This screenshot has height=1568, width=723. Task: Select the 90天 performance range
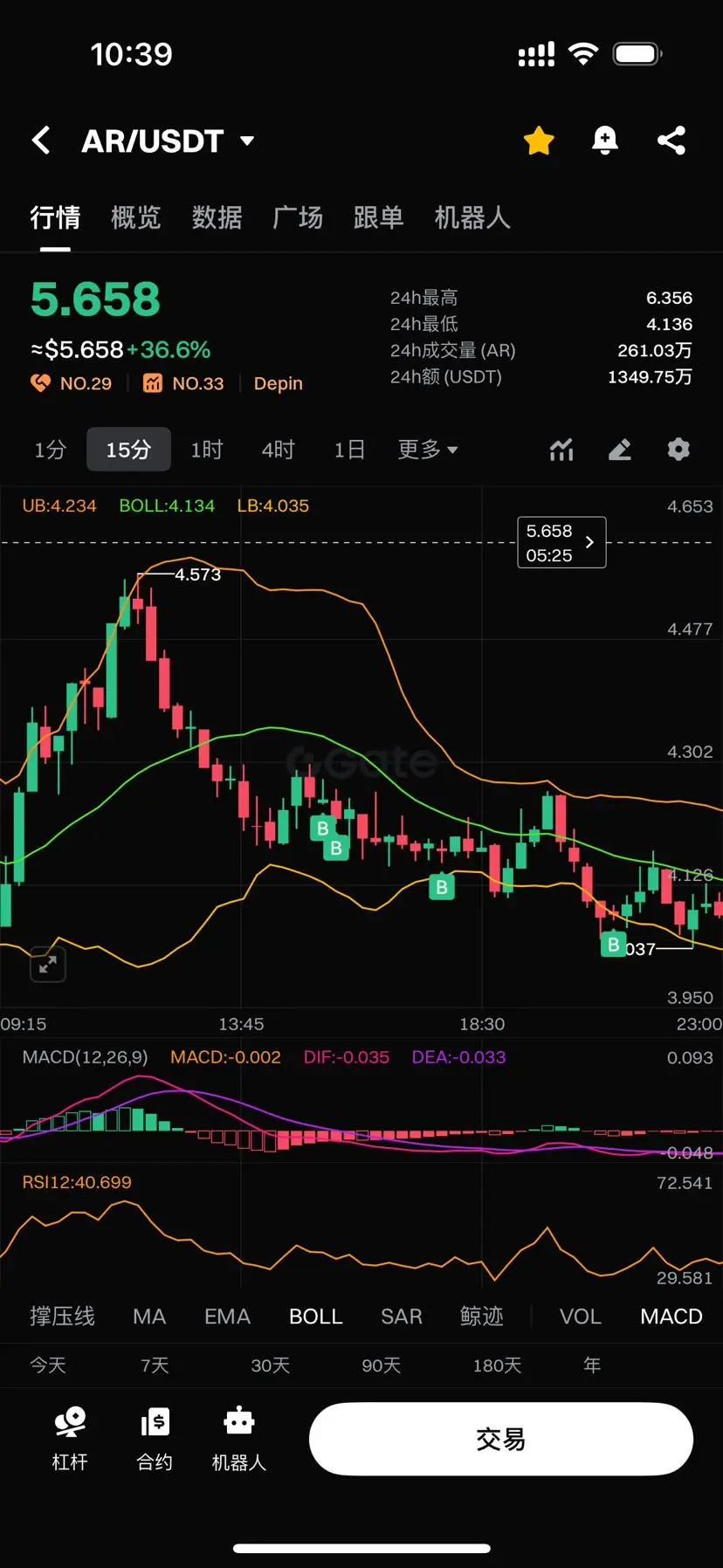coord(382,1365)
